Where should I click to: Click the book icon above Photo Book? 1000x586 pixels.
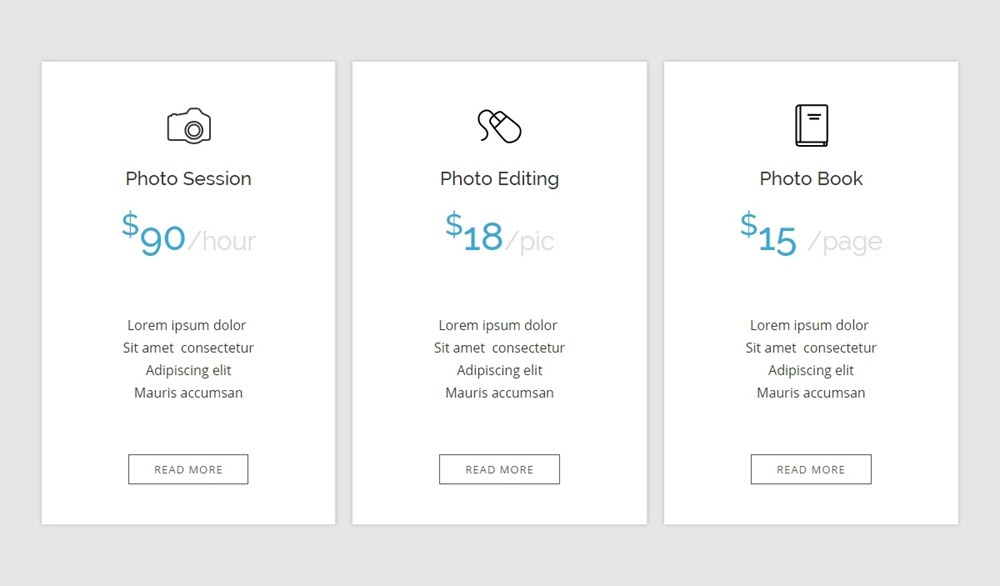click(811, 126)
